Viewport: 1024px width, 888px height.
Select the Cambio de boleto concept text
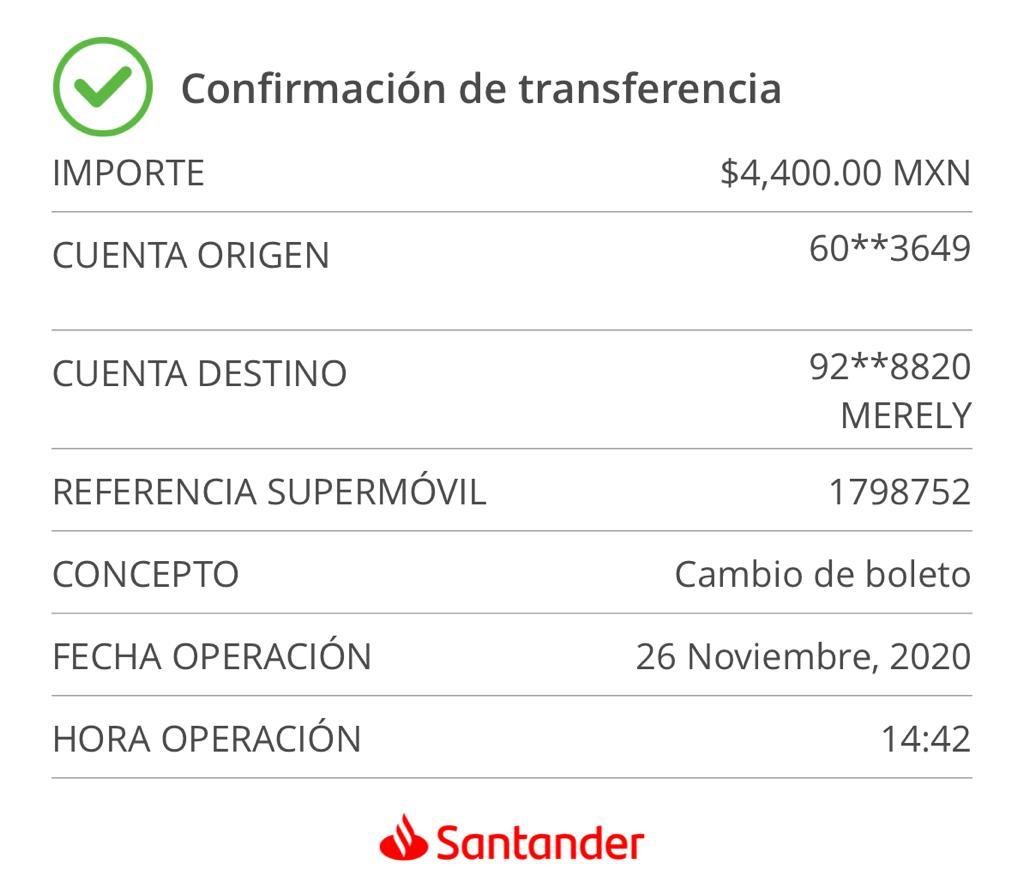823,575
